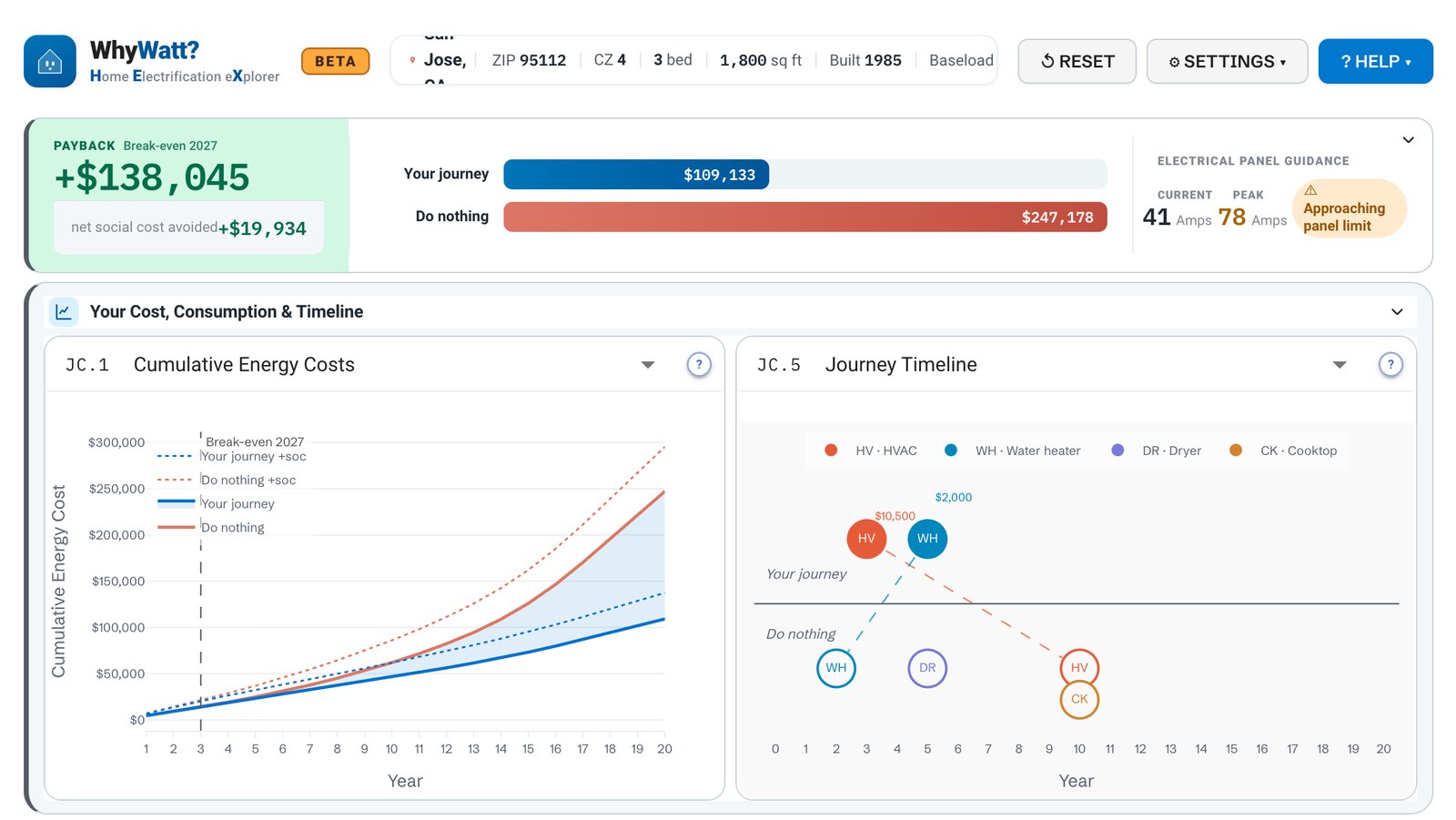
Task: Click the net social cost avoided box
Action: pos(189,228)
